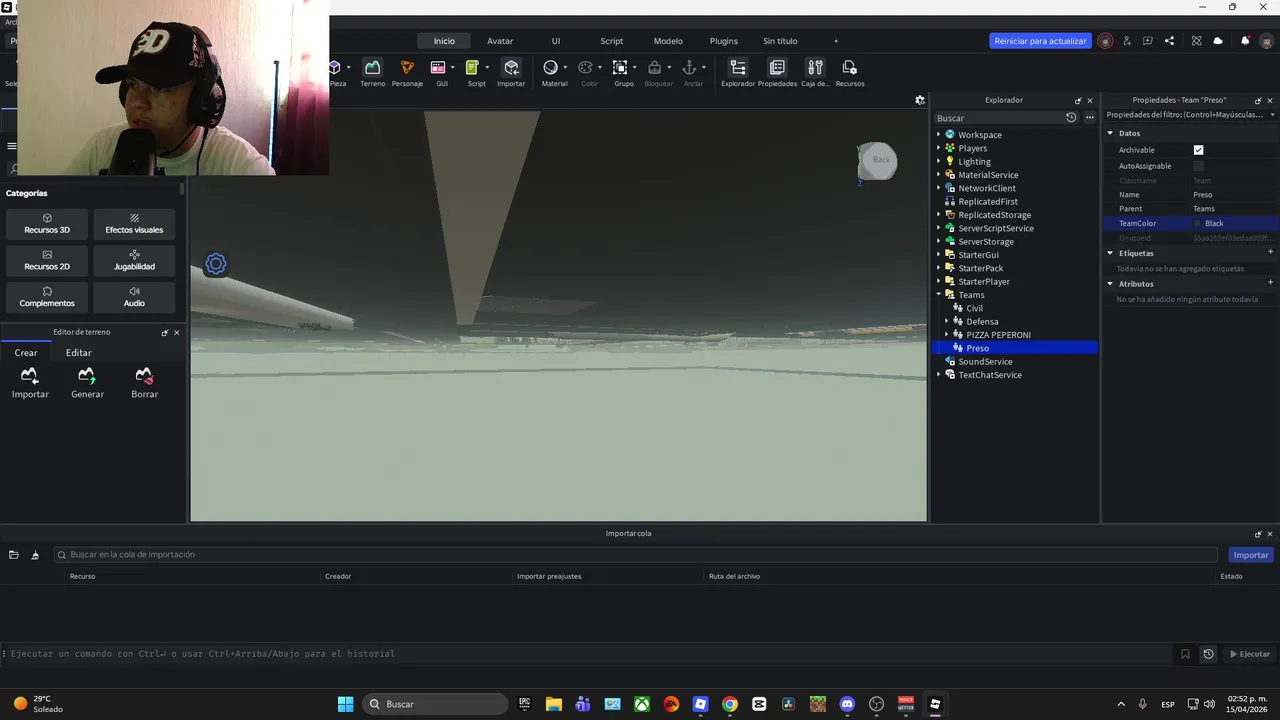Expand the Players tree node
This screenshot has height=720, width=1280.
point(938,148)
